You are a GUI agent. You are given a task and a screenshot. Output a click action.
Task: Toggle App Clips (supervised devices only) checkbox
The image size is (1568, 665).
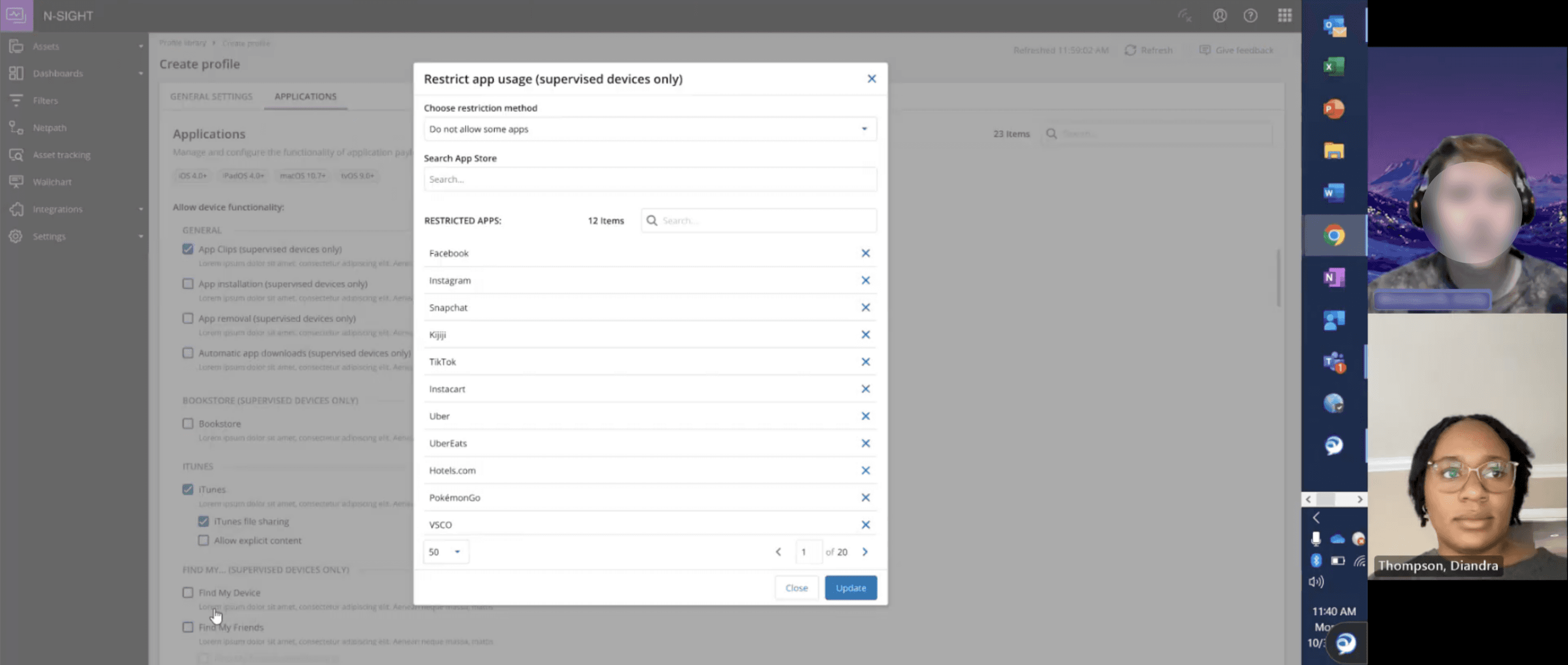tap(188, 249)
